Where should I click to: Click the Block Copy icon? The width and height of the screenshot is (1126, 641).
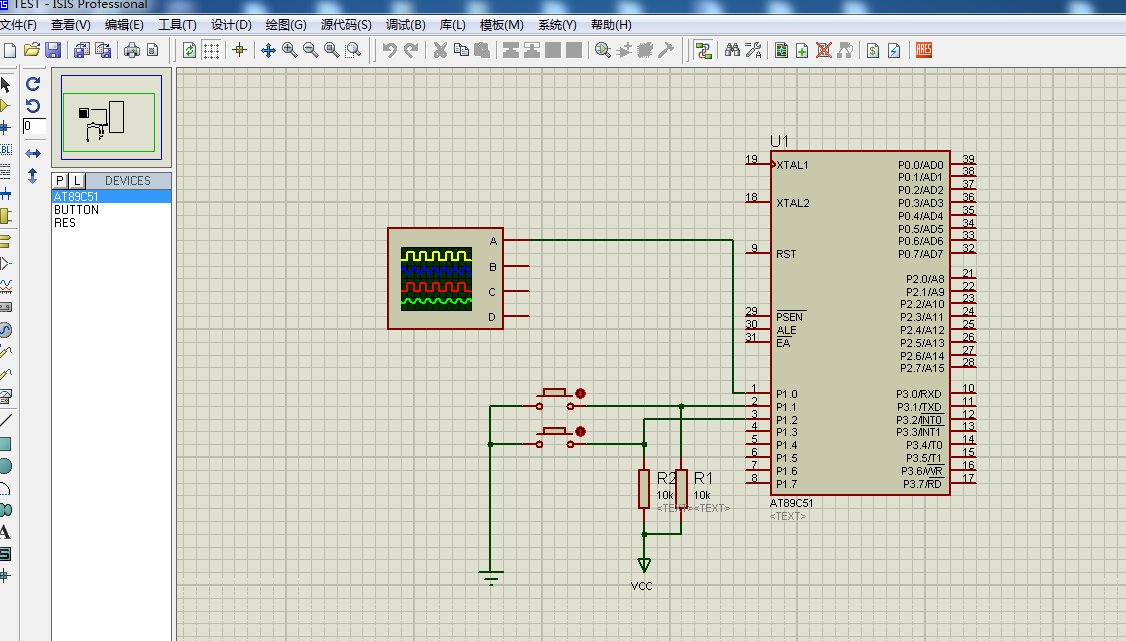point(511,50)
